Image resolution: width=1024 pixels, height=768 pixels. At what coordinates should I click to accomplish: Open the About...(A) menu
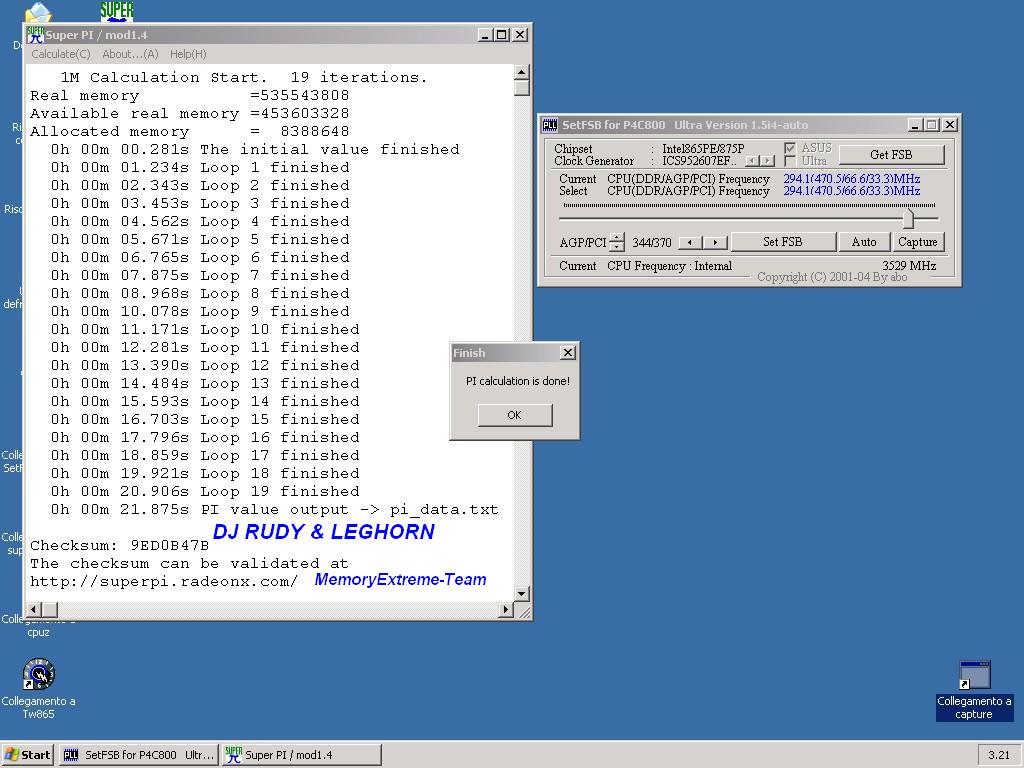click(131, 54)
